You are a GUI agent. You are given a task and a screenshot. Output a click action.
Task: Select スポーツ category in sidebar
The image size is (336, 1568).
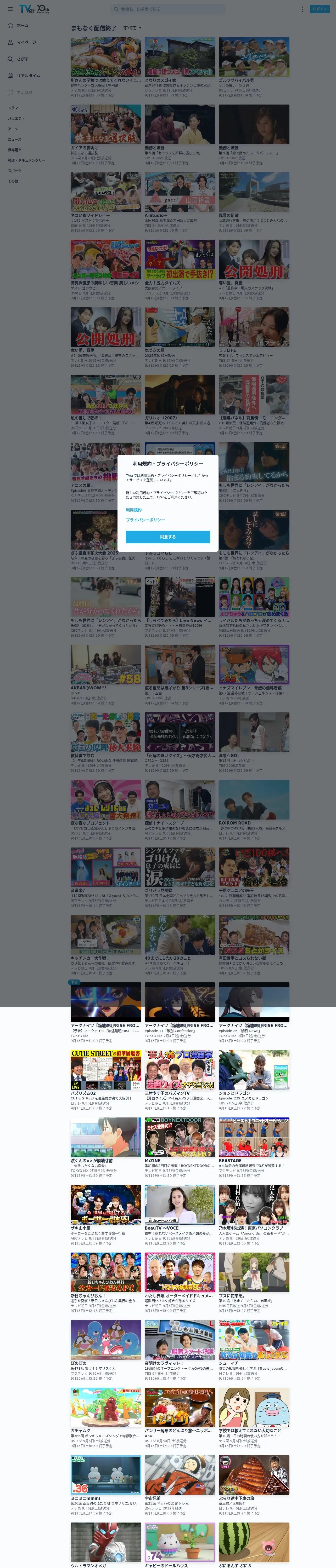coord(15,170)
